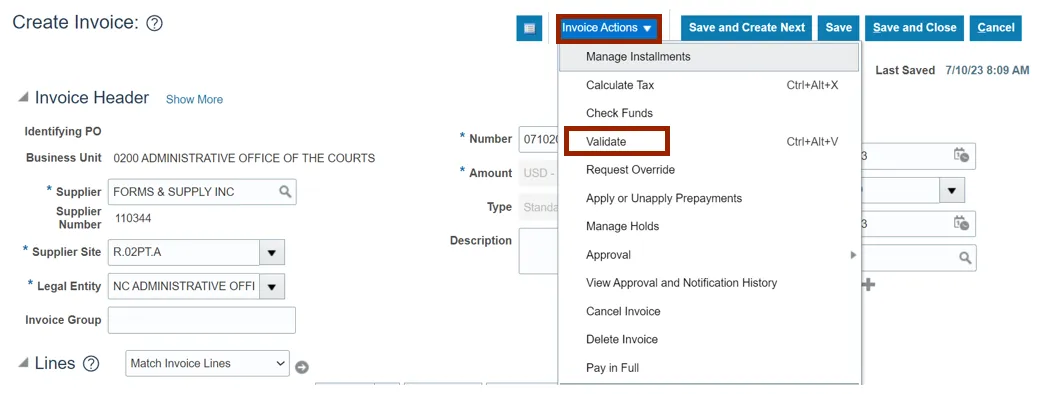Click the help icon beside Create Invoice

pyautogui.click(x=155, y=23)
